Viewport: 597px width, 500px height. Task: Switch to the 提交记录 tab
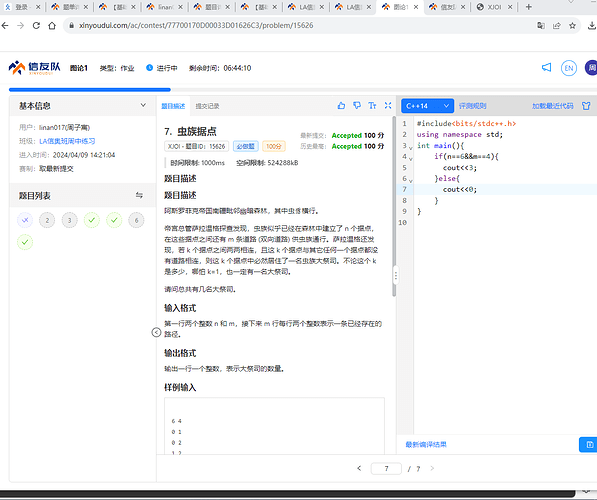tap(207, 106)
